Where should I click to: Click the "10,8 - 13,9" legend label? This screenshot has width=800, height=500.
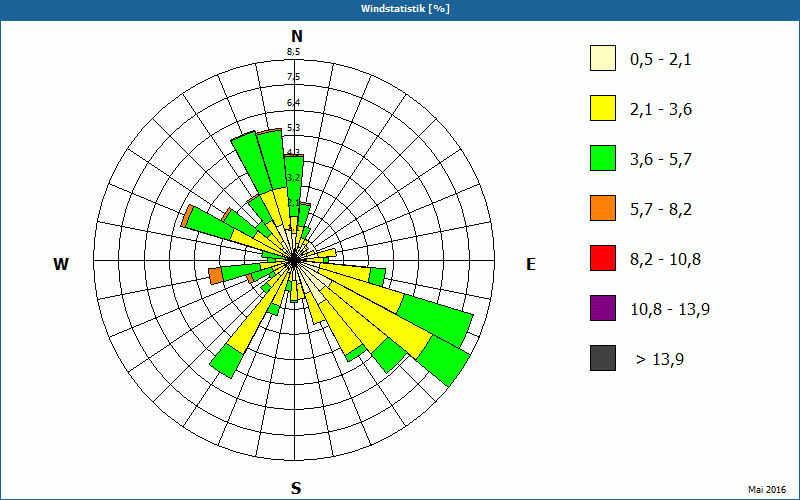670,310
